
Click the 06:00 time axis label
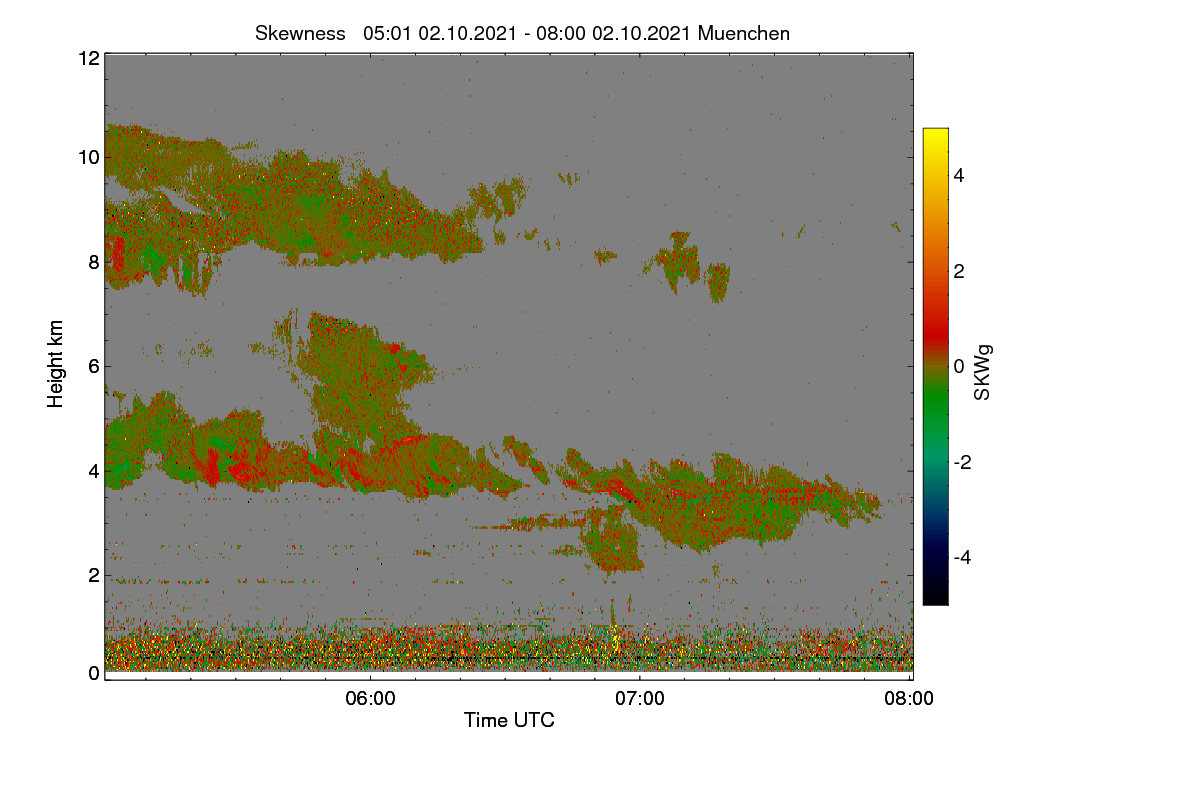370,699
